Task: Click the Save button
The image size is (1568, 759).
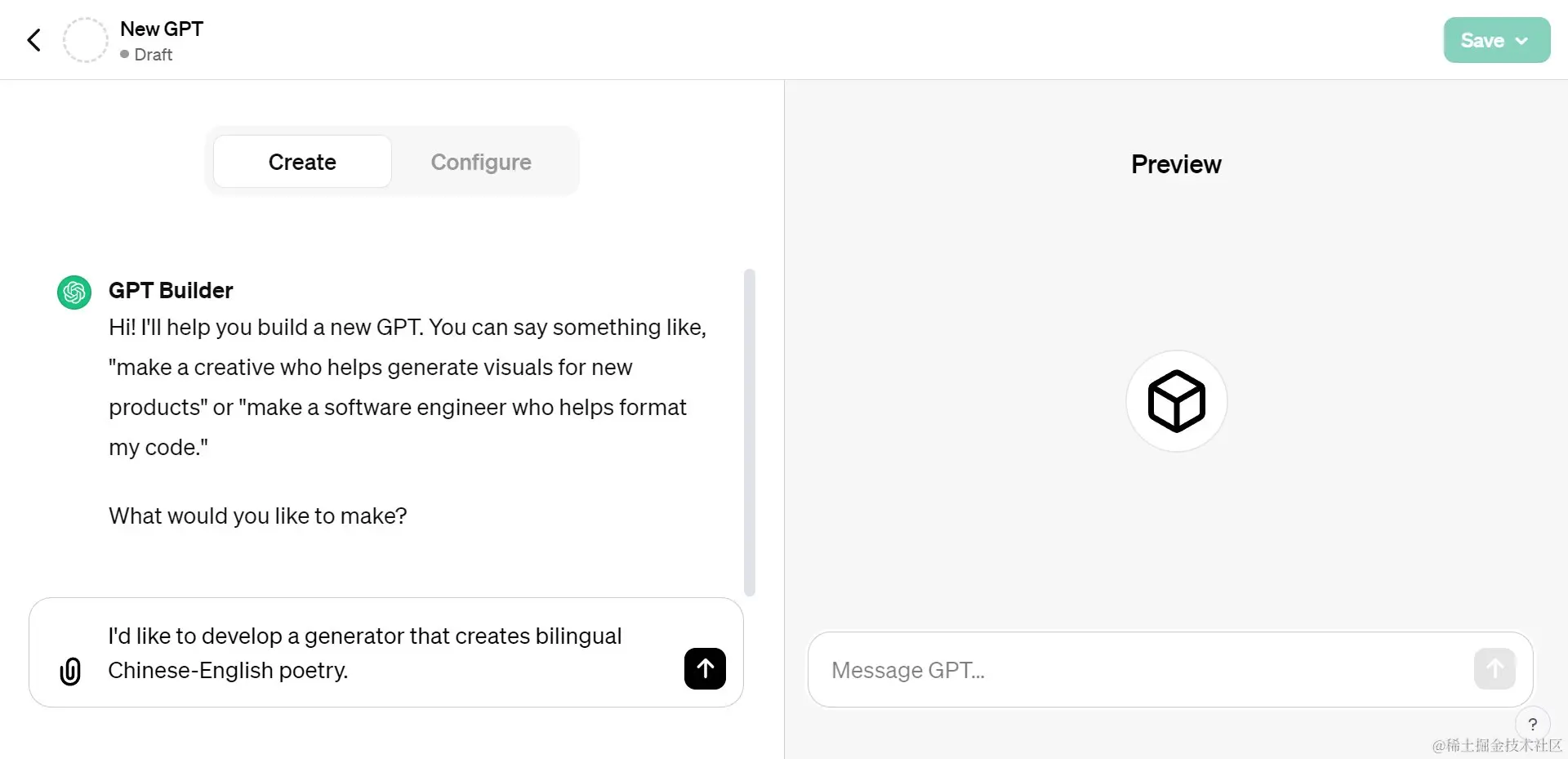Action: (x=1482, y=39)
